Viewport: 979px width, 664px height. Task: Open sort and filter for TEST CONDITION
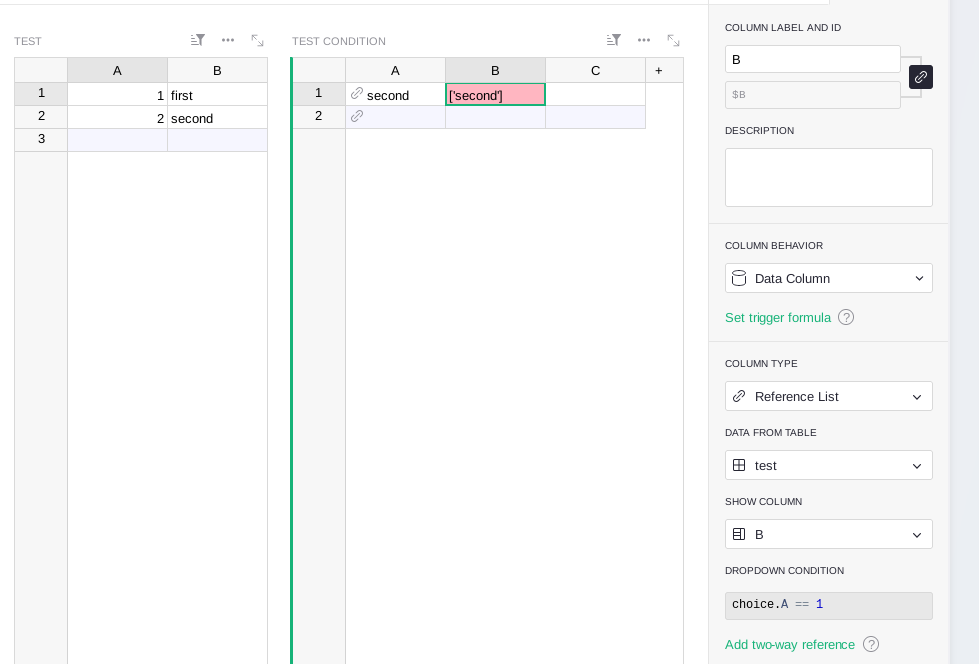pyautogui.click(x=614, y=41)
